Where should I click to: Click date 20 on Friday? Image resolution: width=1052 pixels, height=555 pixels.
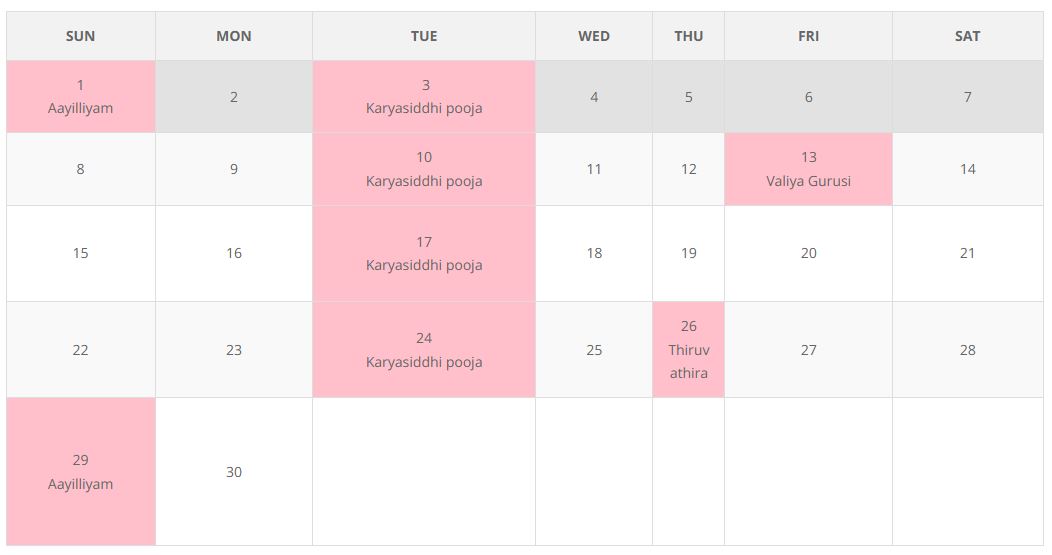tap(808, 253)
